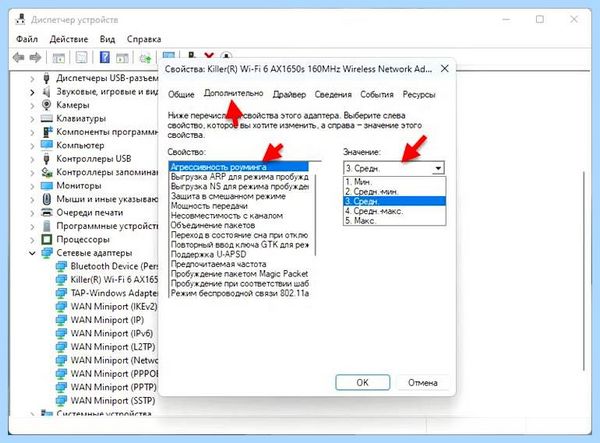Click the icon of Bluetooth Device adapter
The height and width of the screenshot is (443, 600).
pos(62,266)
